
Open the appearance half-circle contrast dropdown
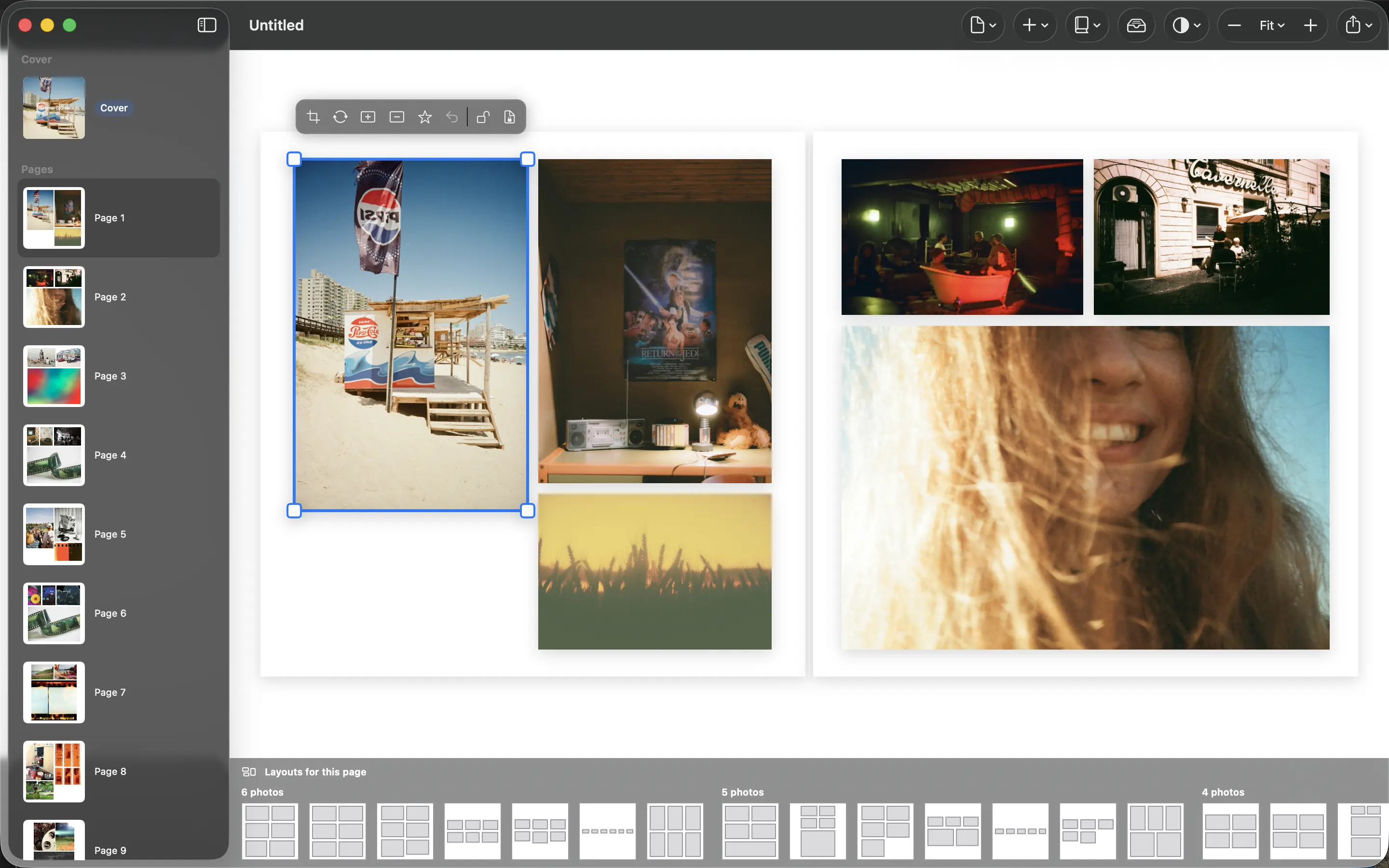[x=1186, y=25]
